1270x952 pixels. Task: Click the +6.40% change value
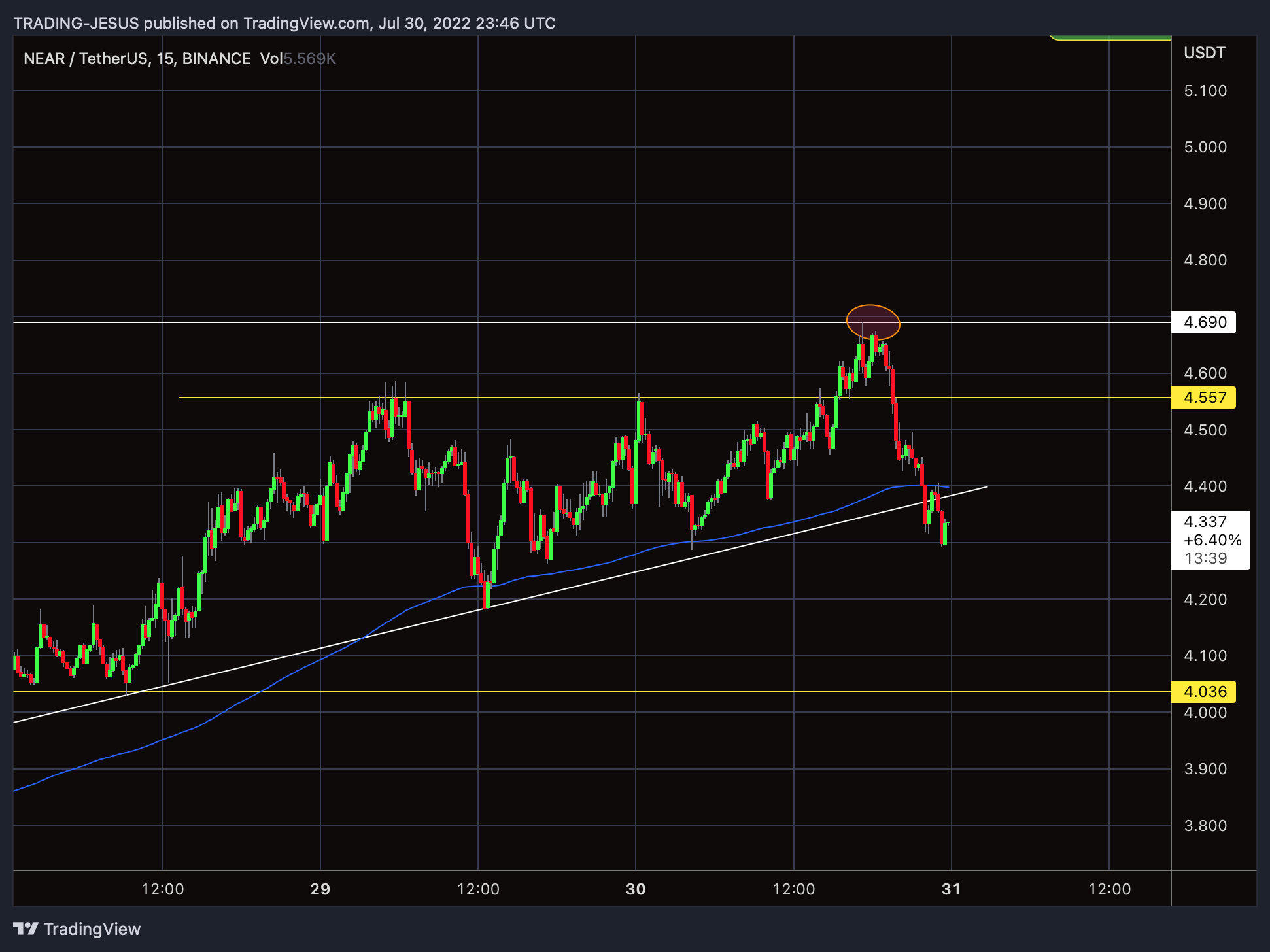click(1212, 540)
